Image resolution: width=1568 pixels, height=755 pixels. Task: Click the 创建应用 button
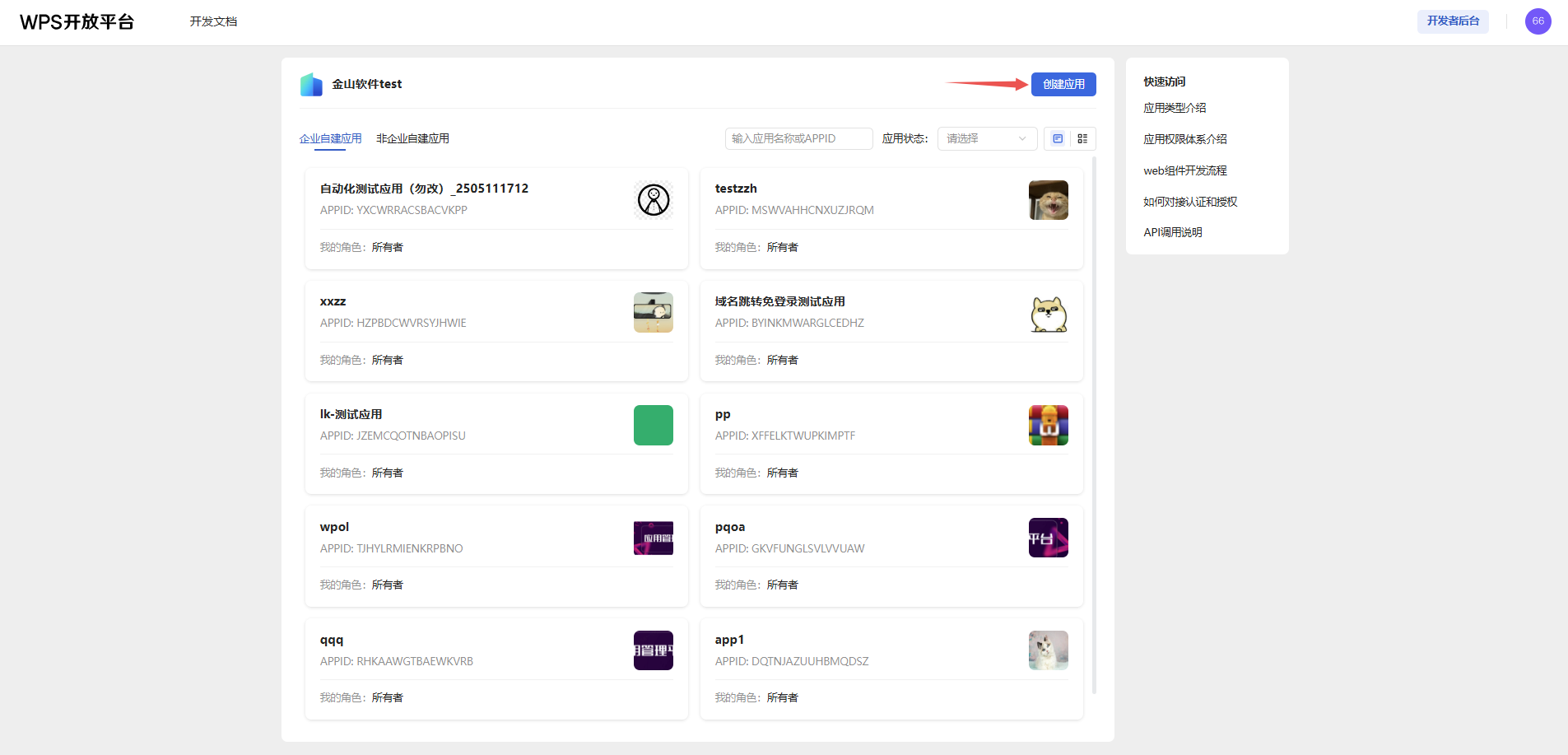coord(1063,84)
